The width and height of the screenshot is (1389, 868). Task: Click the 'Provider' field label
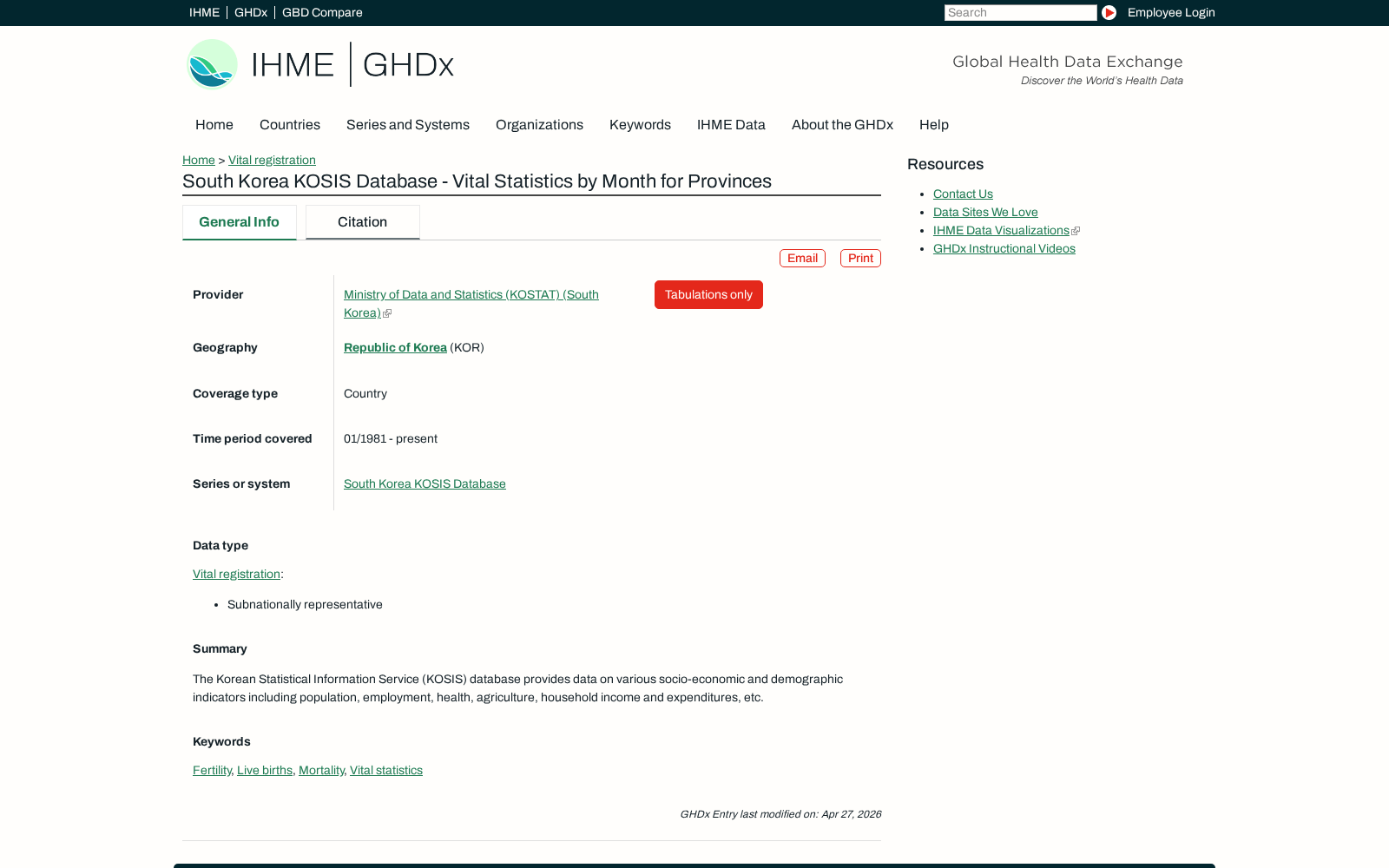(x=218, y=295)
